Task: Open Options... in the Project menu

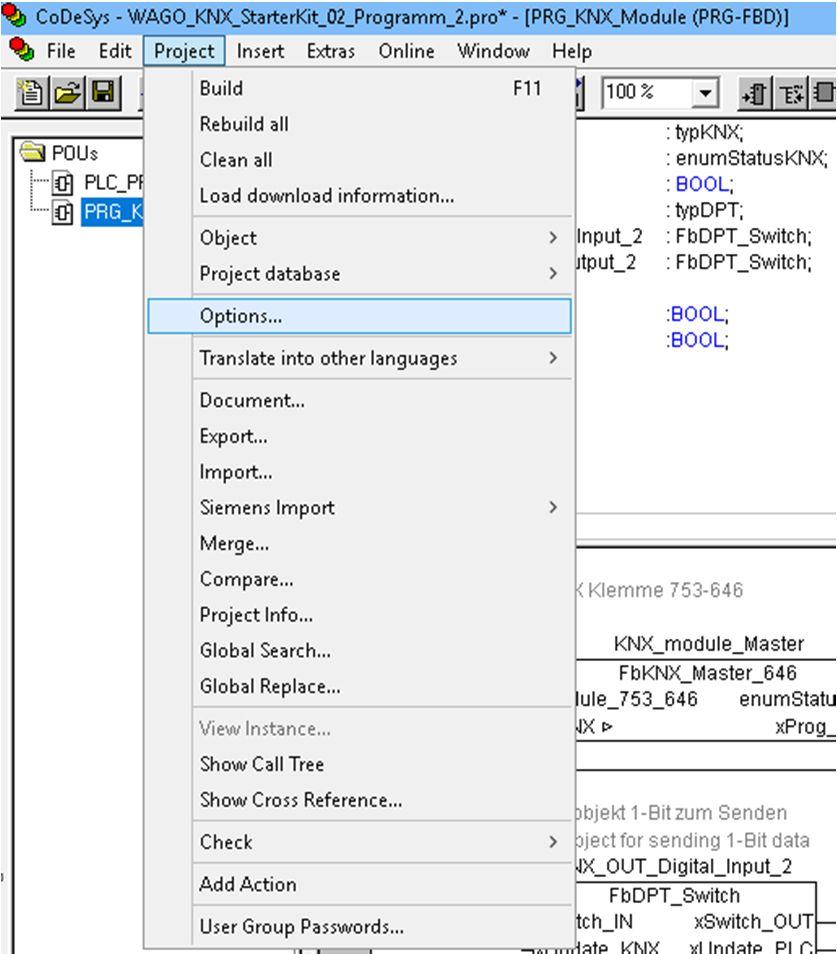Action: tap(359, 316)
